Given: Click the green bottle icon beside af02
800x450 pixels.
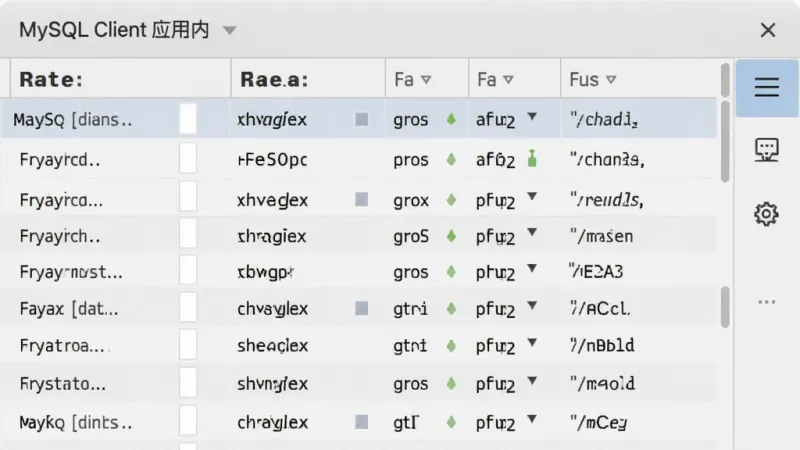Looking at the screenshot, I should point(532,159).
